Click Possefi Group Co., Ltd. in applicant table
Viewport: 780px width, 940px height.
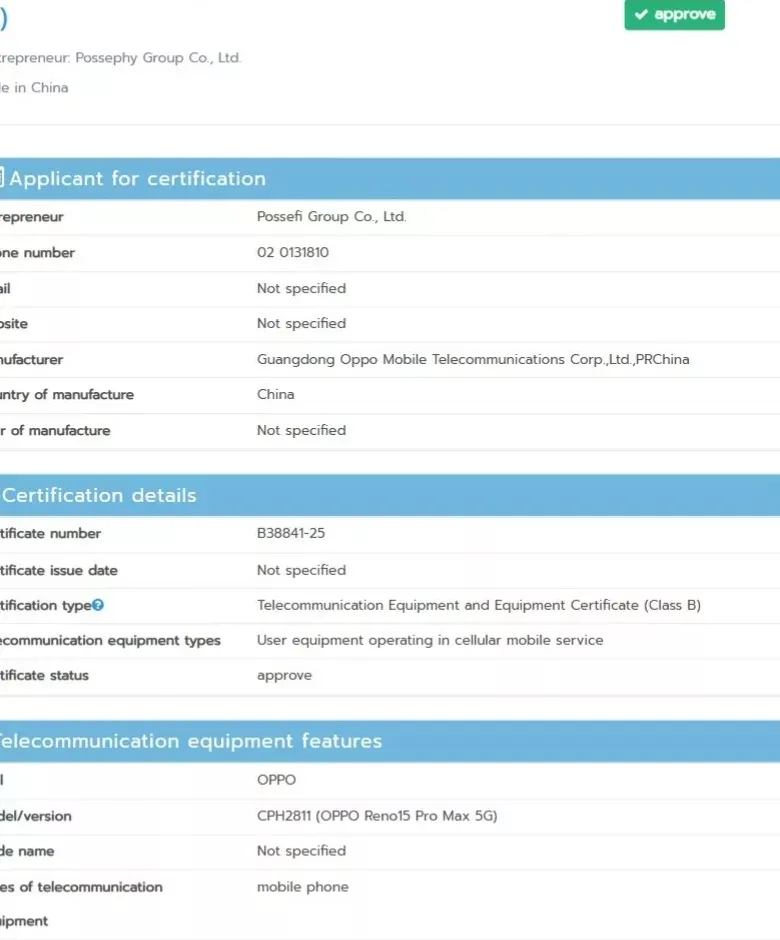pos(332,216)
